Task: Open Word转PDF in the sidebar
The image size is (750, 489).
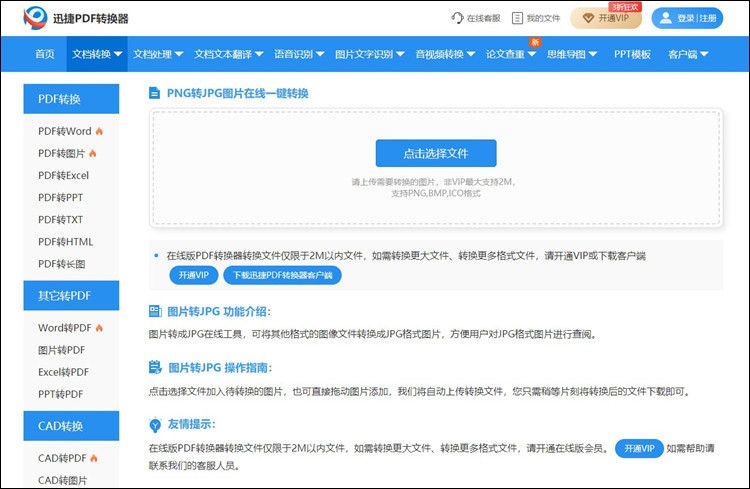Action: 65,328
